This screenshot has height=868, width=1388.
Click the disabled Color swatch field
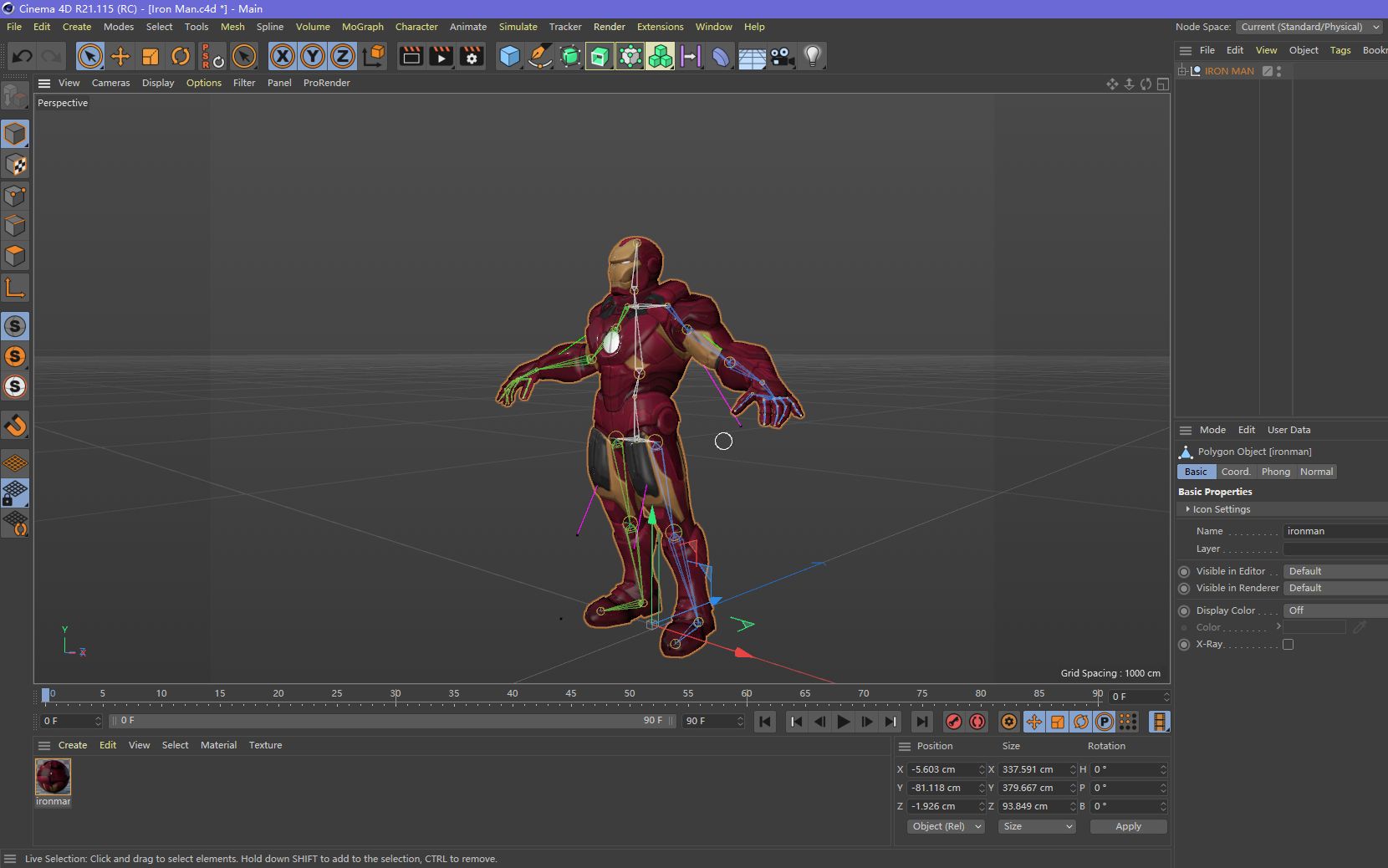pyautogui.click(x=1314, y=627)
